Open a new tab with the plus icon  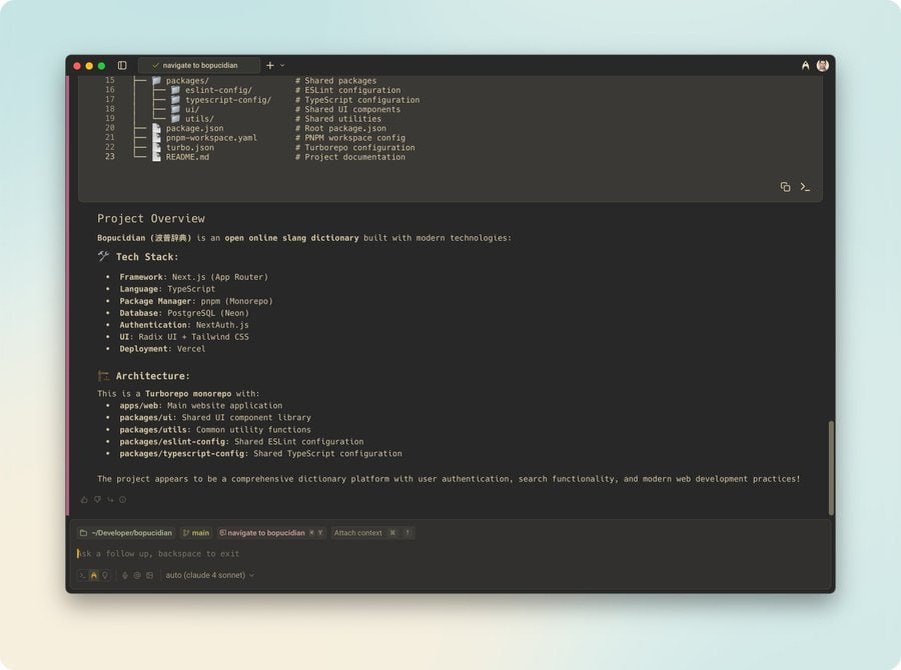pos(270,66)
